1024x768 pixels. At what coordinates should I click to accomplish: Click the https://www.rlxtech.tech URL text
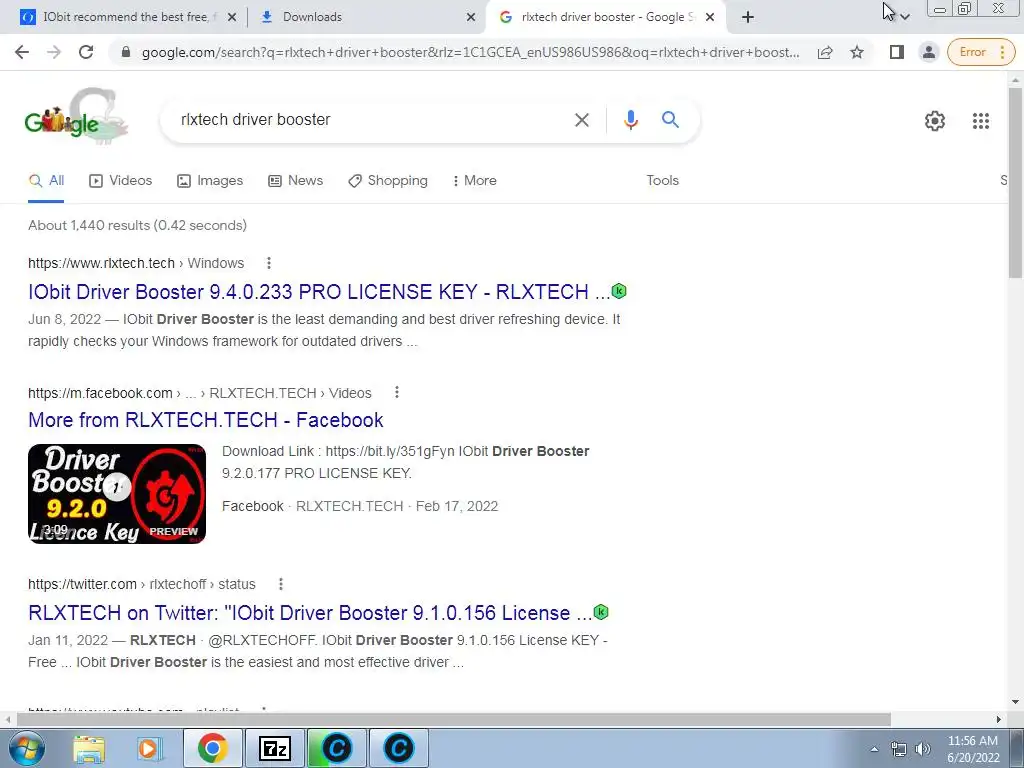pos(101,263)
